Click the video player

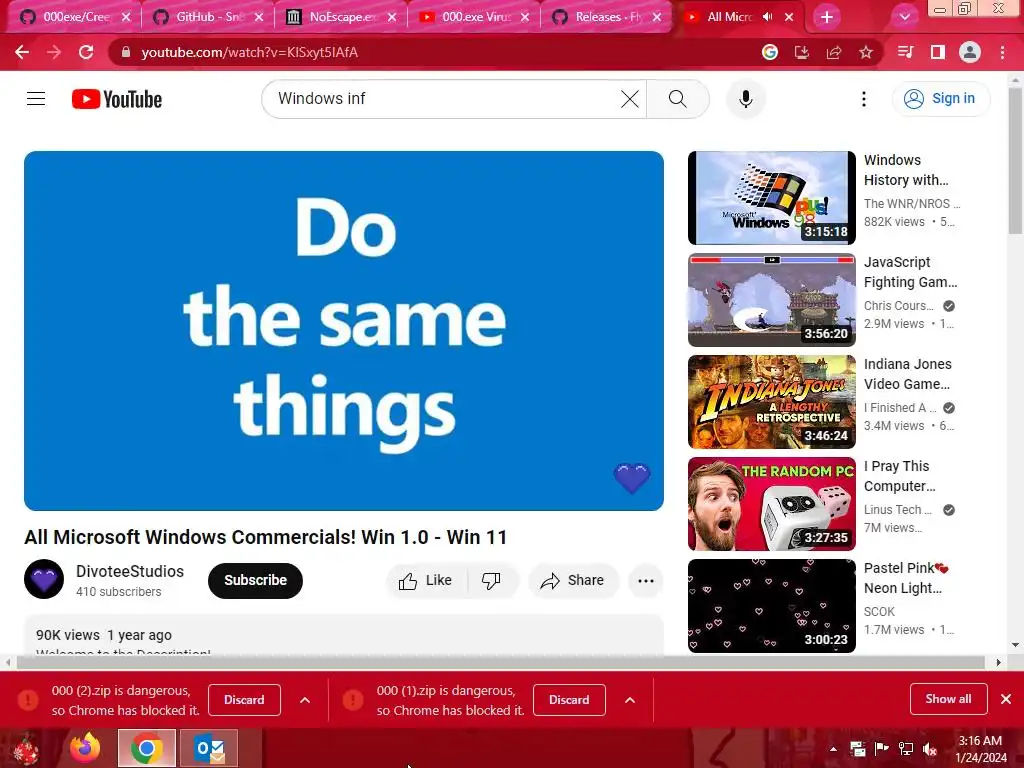pyautogui.click(x=344, y=331)
